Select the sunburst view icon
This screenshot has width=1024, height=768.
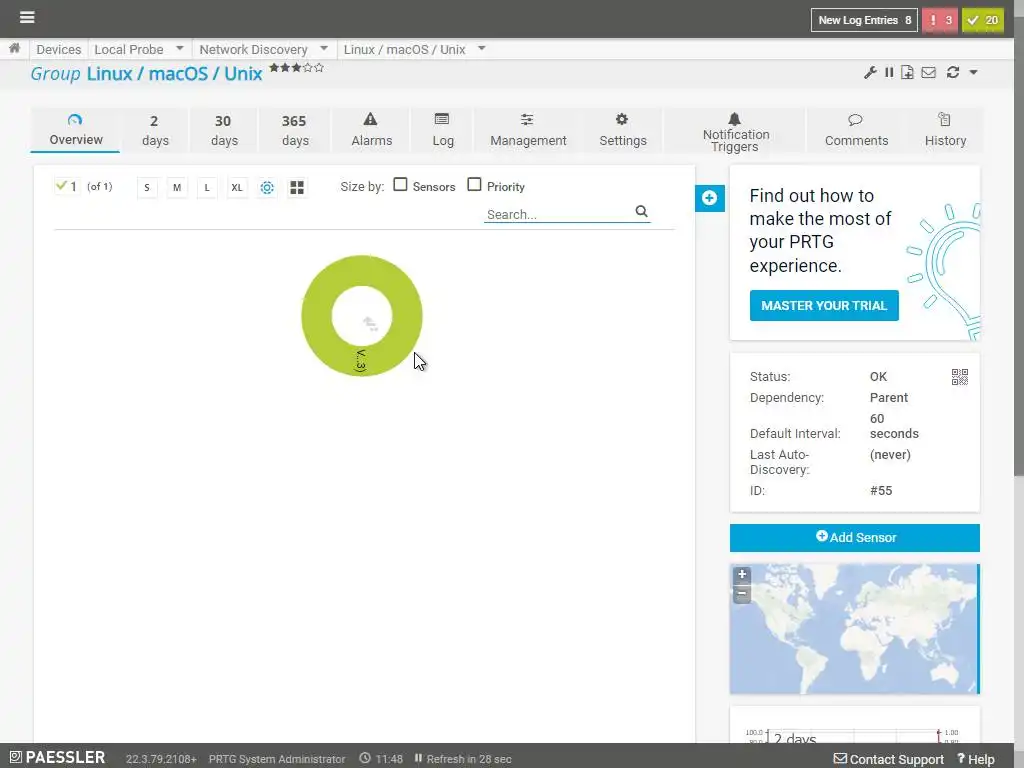tap(267, 188)
